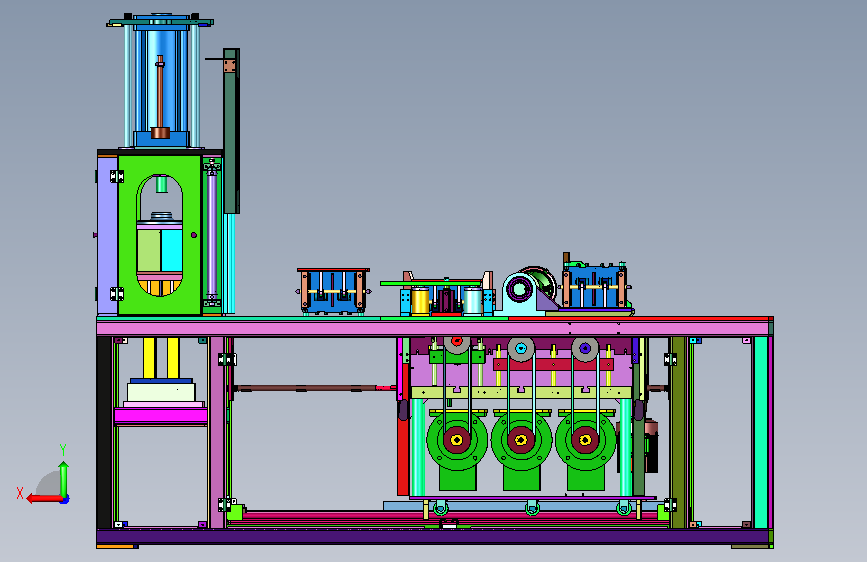
Task: Select the dark green vertical guard panel
Action: 231,131
